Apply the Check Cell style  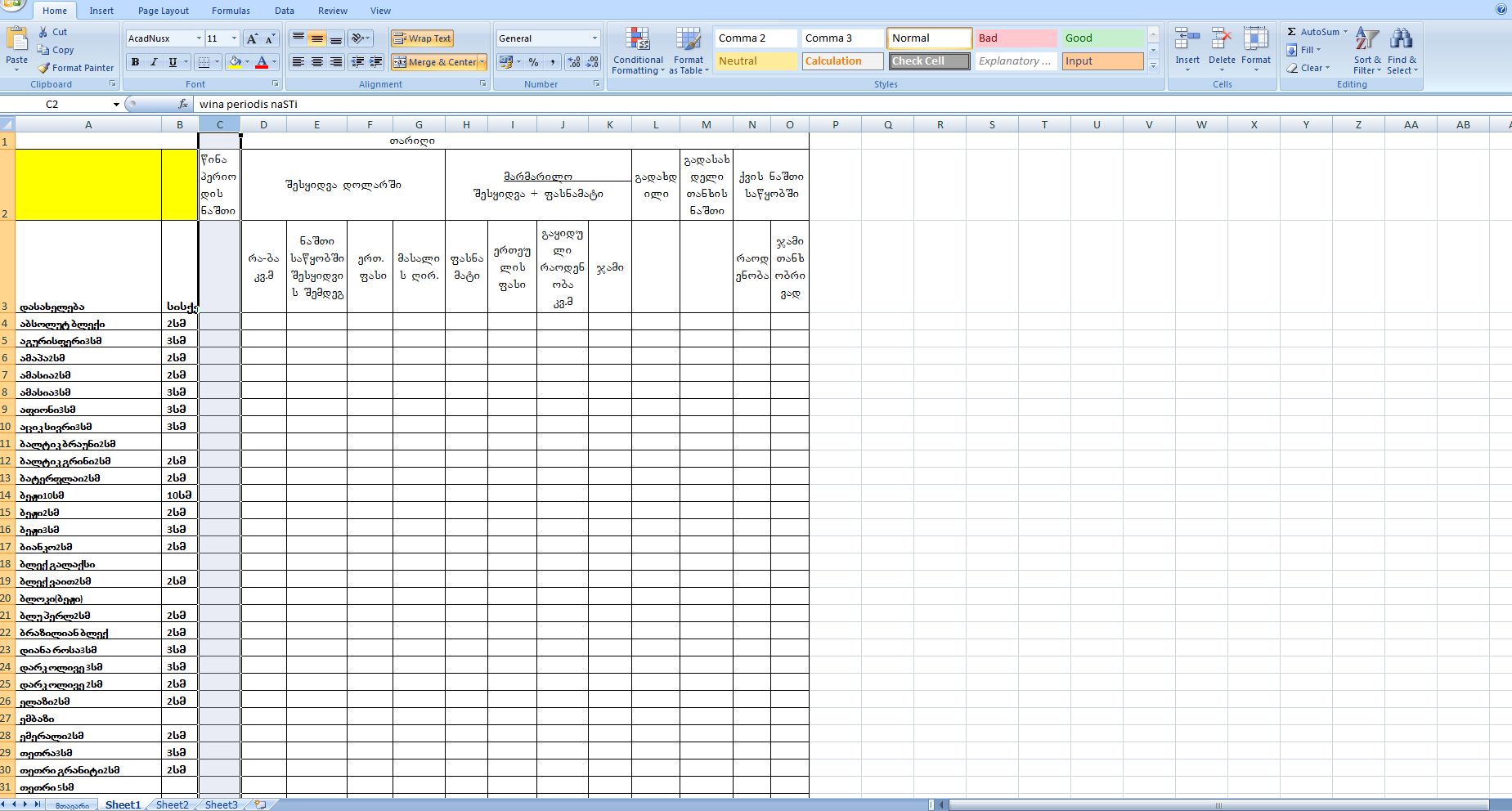point(929,61)
